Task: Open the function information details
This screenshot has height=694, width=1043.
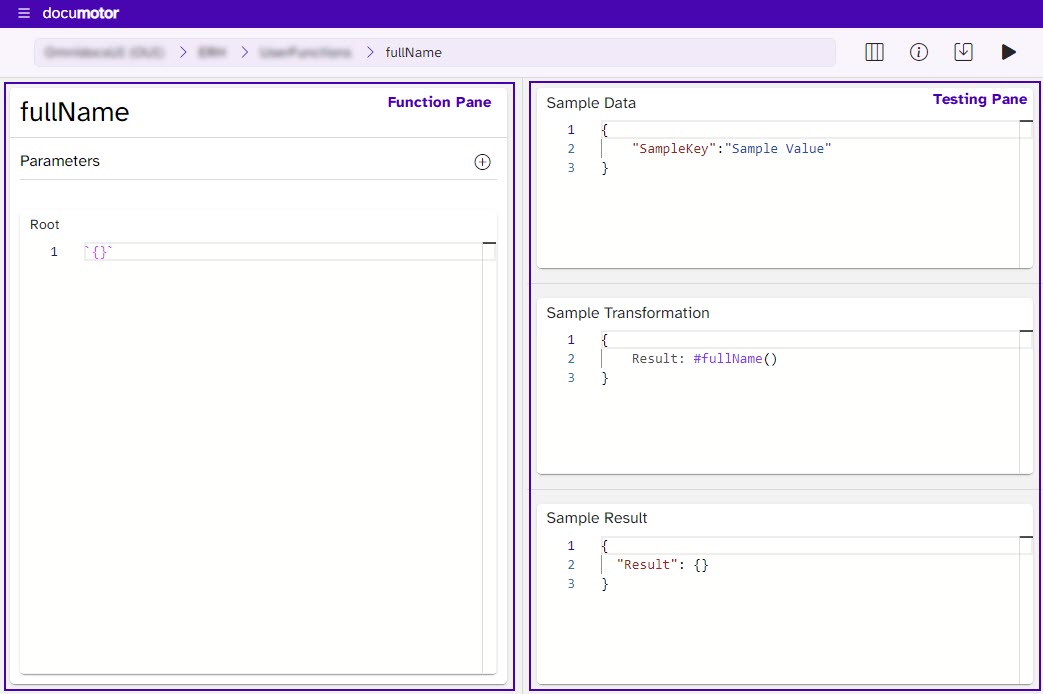Action: (x=919, y=51)
